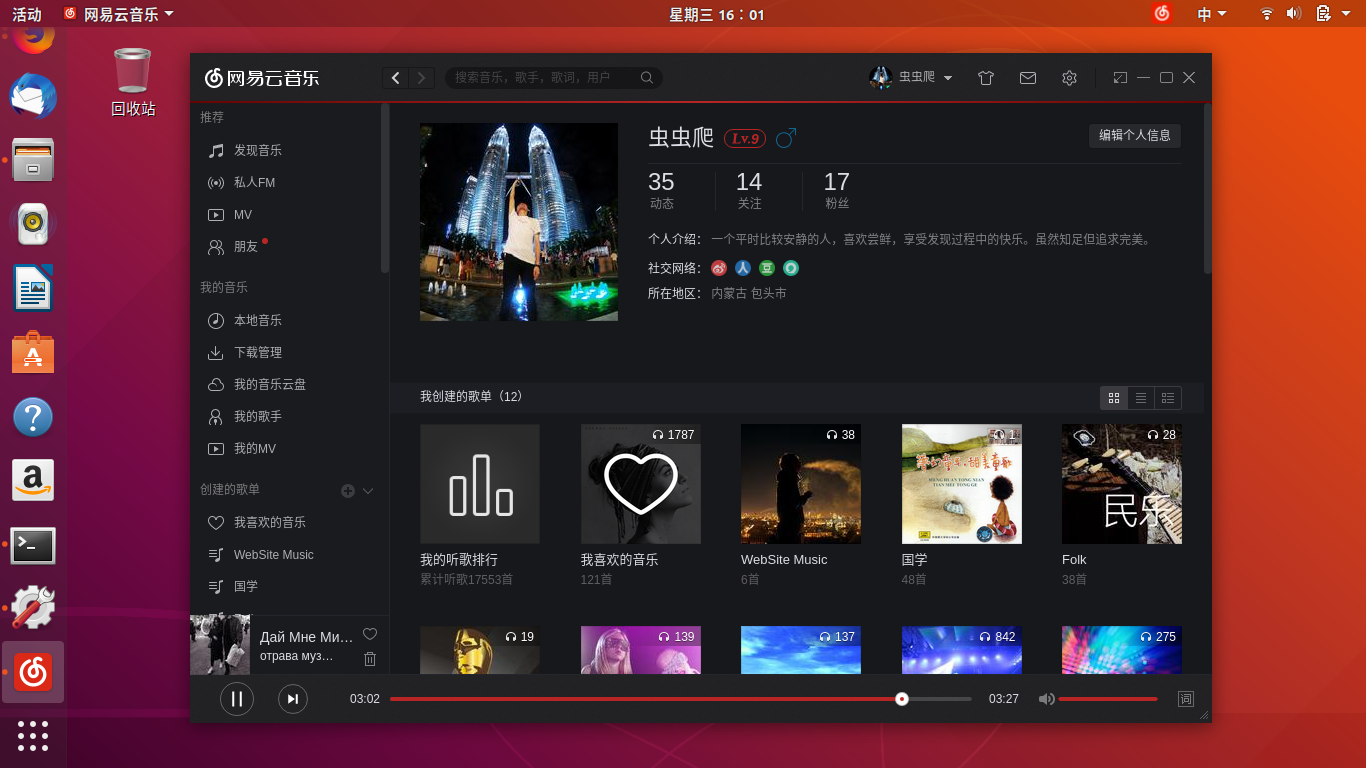This screenshot has height=768, width=1366.
Task: Switch playlists to grid view
Action: [x=1114, y=398]
